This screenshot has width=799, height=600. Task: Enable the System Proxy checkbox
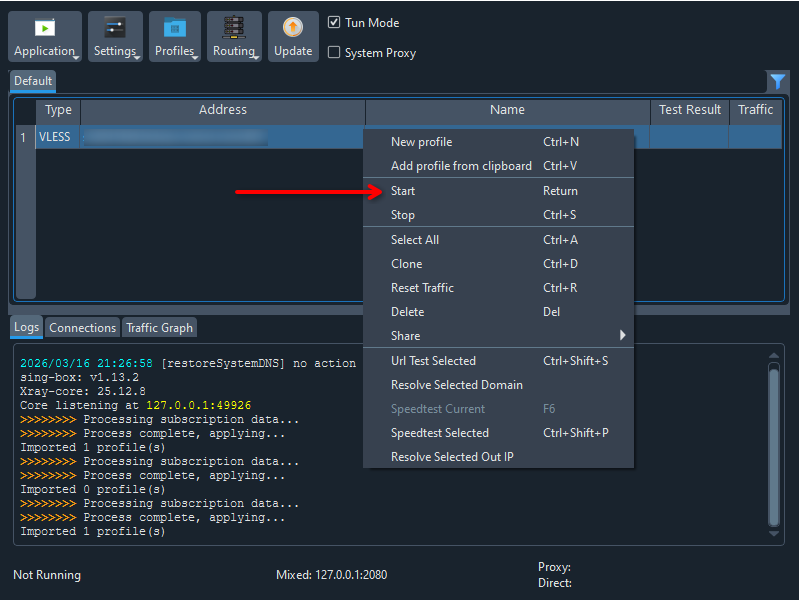coord(335,53)
